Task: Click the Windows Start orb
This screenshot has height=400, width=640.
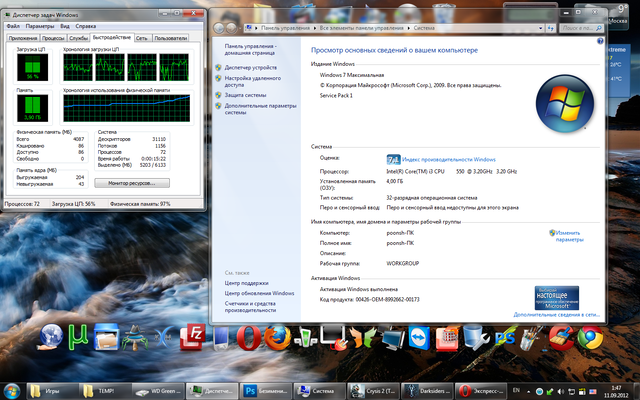Action: click(12, 389)
